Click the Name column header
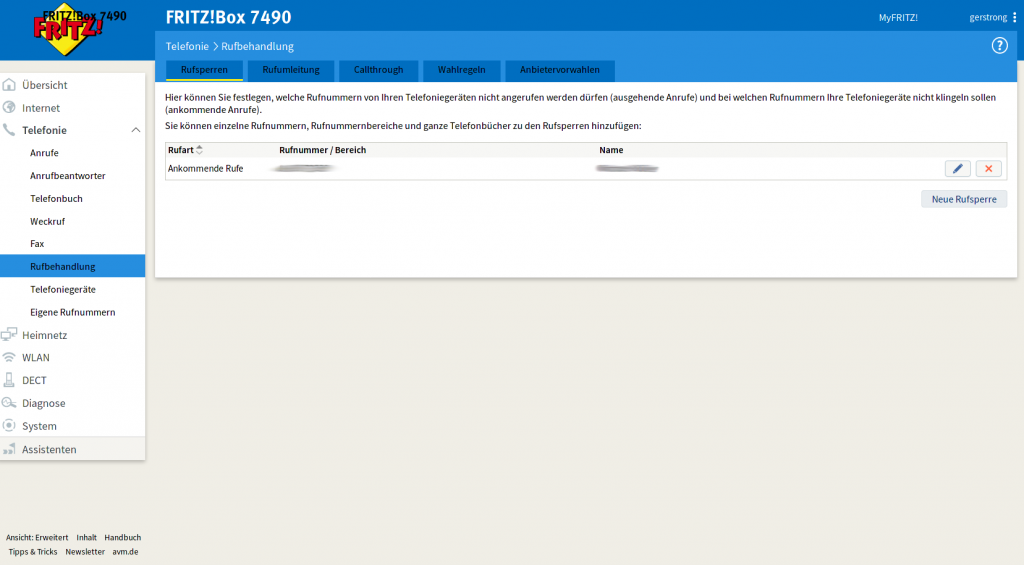 pos(611,150)
